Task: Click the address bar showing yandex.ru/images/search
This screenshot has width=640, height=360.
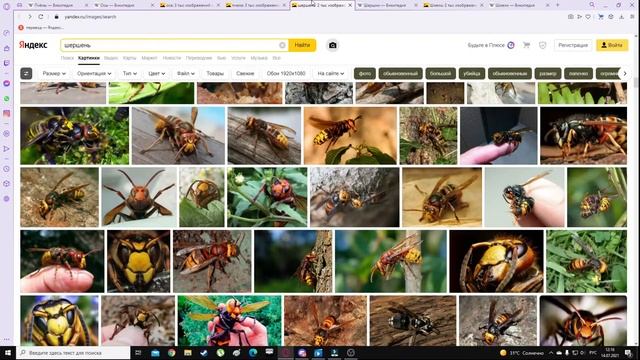Action: click(x=90, y=17)
